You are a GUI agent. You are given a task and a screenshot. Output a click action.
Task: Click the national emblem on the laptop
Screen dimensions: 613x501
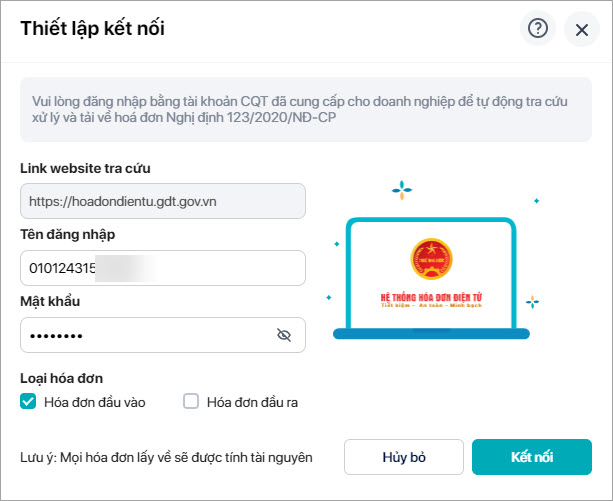[430, 259]
